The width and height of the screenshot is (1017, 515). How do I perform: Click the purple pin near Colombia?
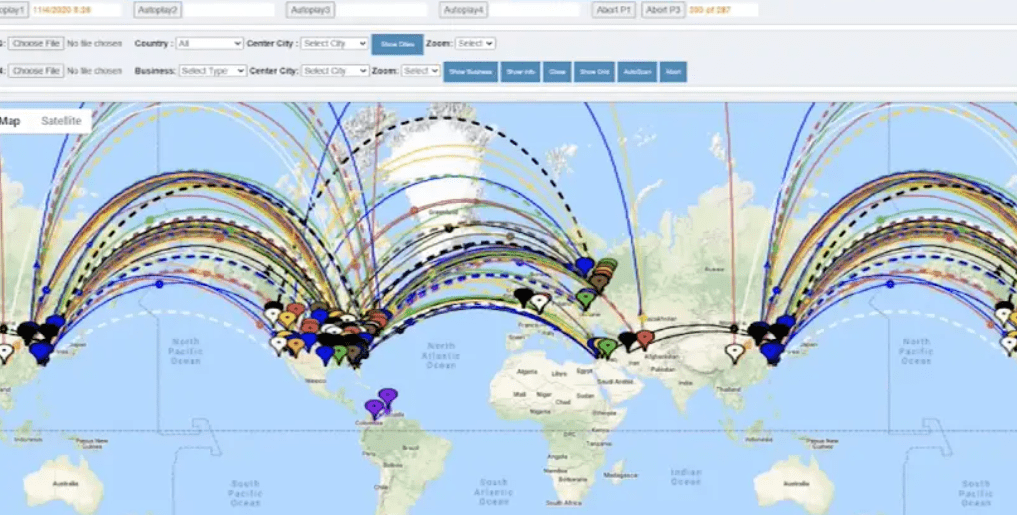tap(374, 407)
